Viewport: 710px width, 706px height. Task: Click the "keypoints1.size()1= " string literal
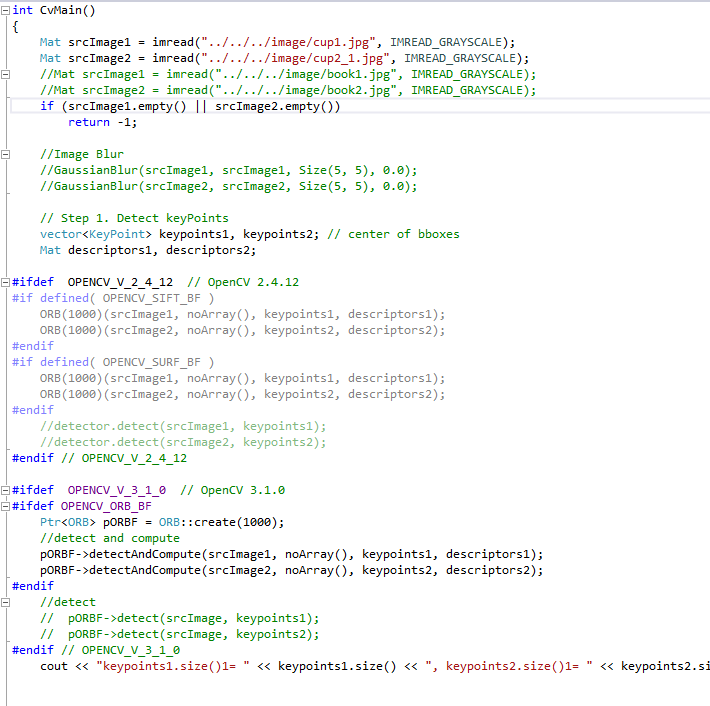173,666
